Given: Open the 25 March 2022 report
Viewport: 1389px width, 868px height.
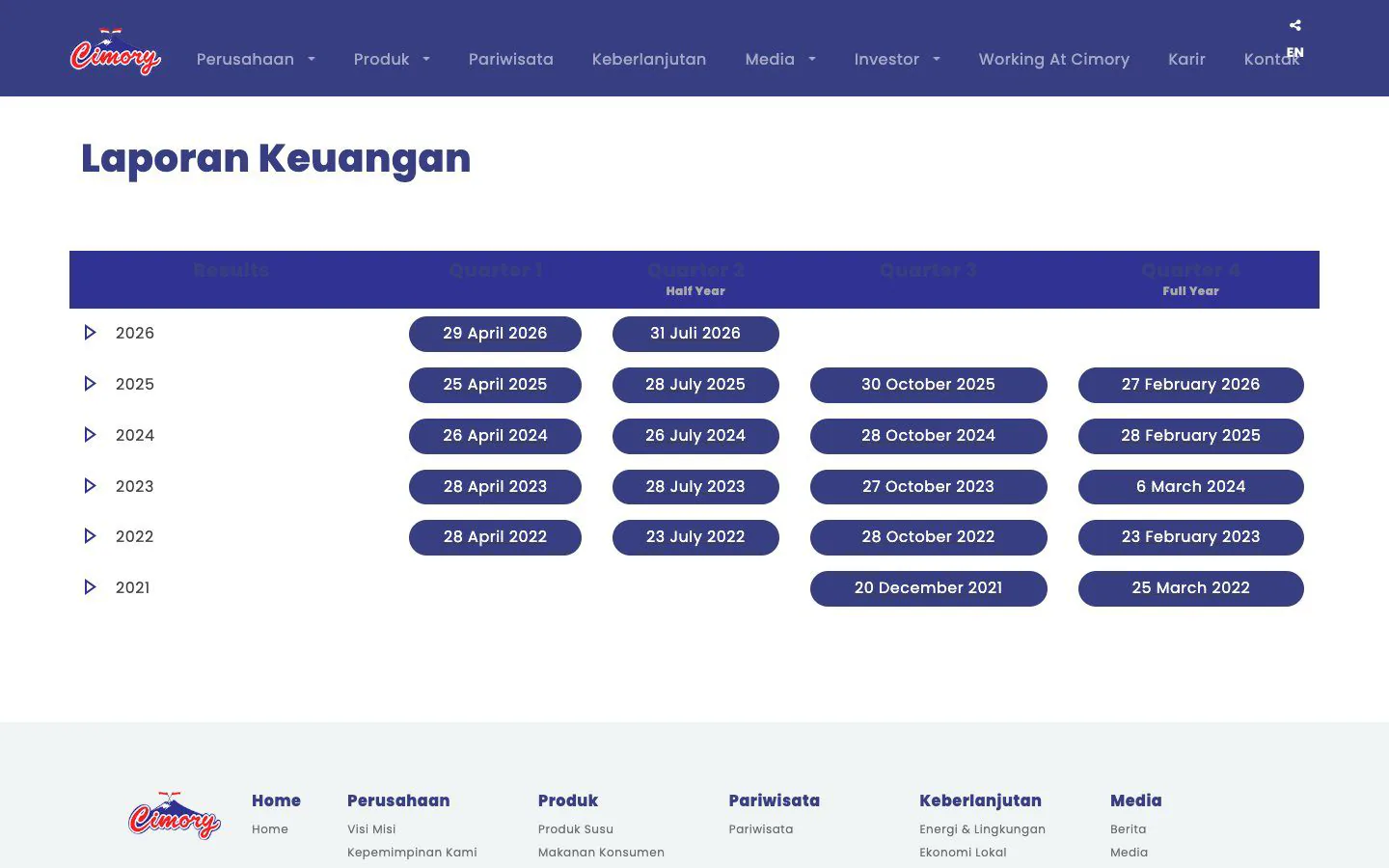Looking at the screenshot, I should point(1190,588).
